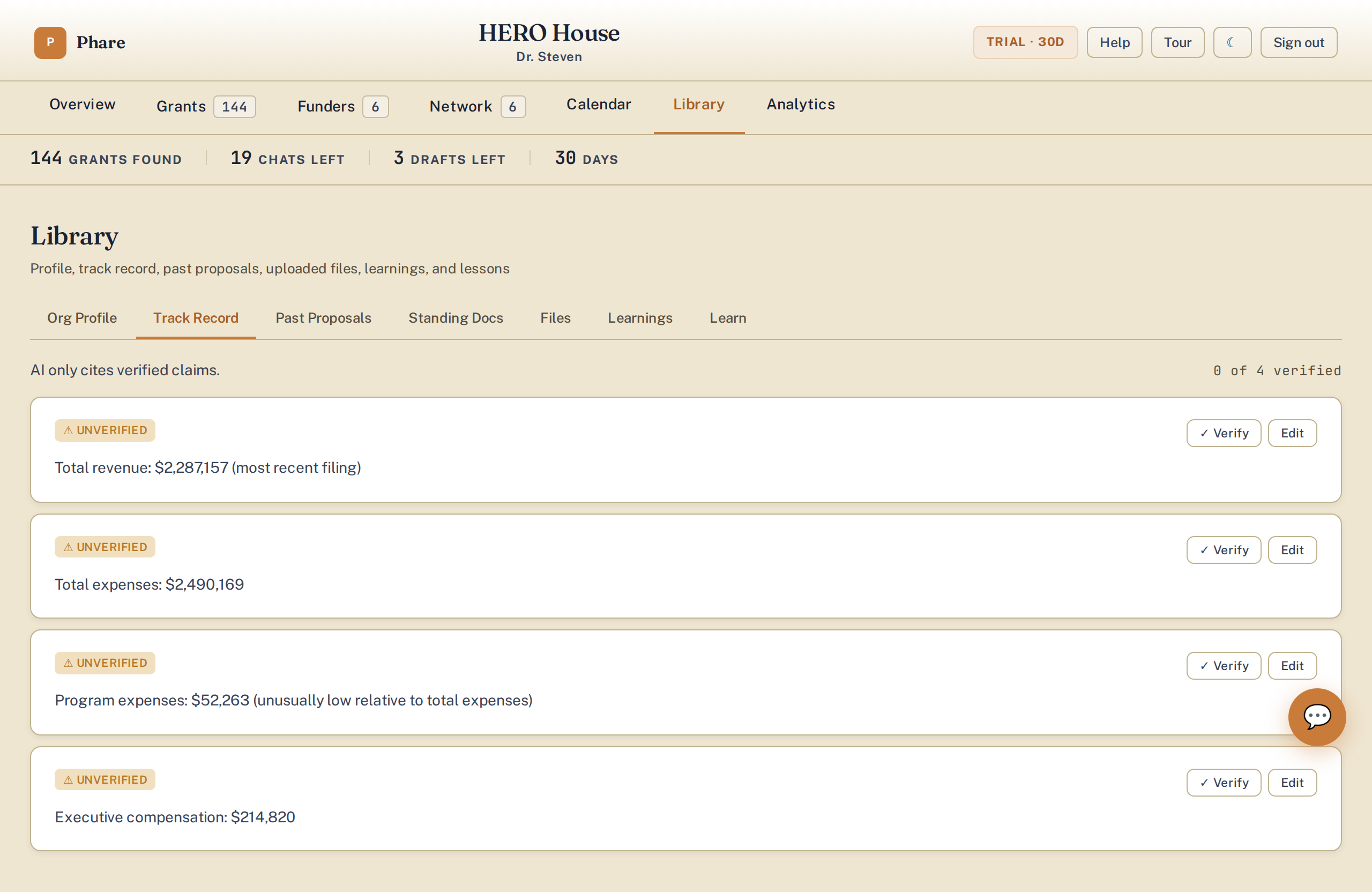Viewport: 1372px width, 892px height.
Task: Open the chat bubble widget
Action: pos(1317,717)
